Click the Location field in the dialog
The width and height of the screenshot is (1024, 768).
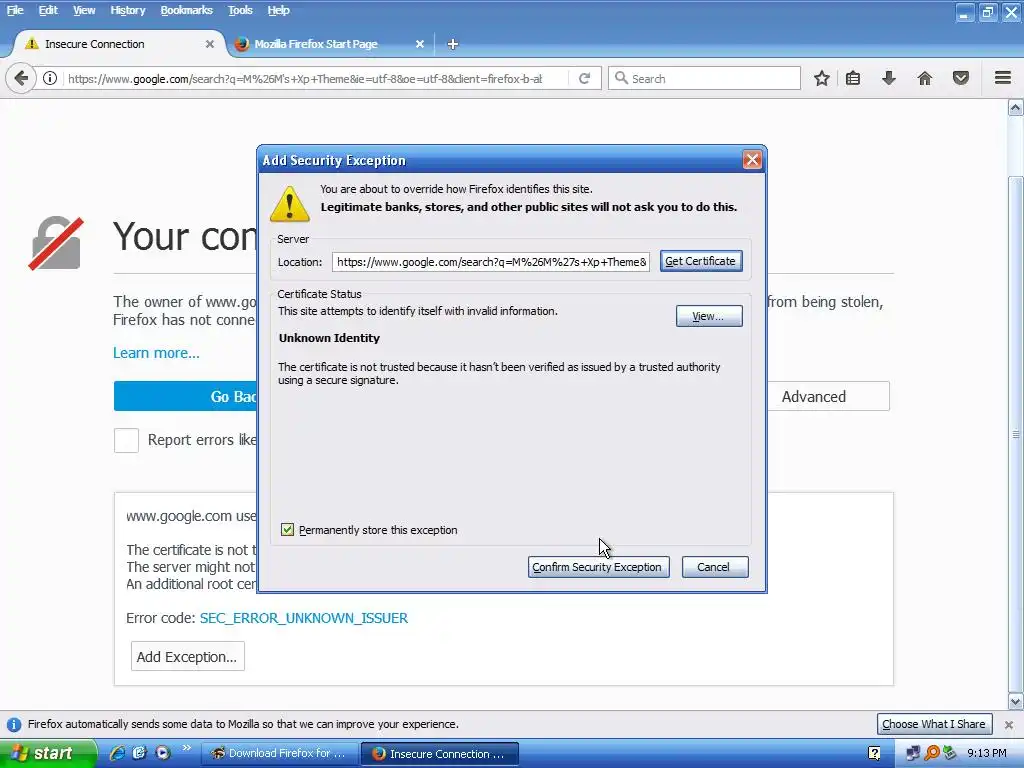pyautogui.click(x=490, y=262)
